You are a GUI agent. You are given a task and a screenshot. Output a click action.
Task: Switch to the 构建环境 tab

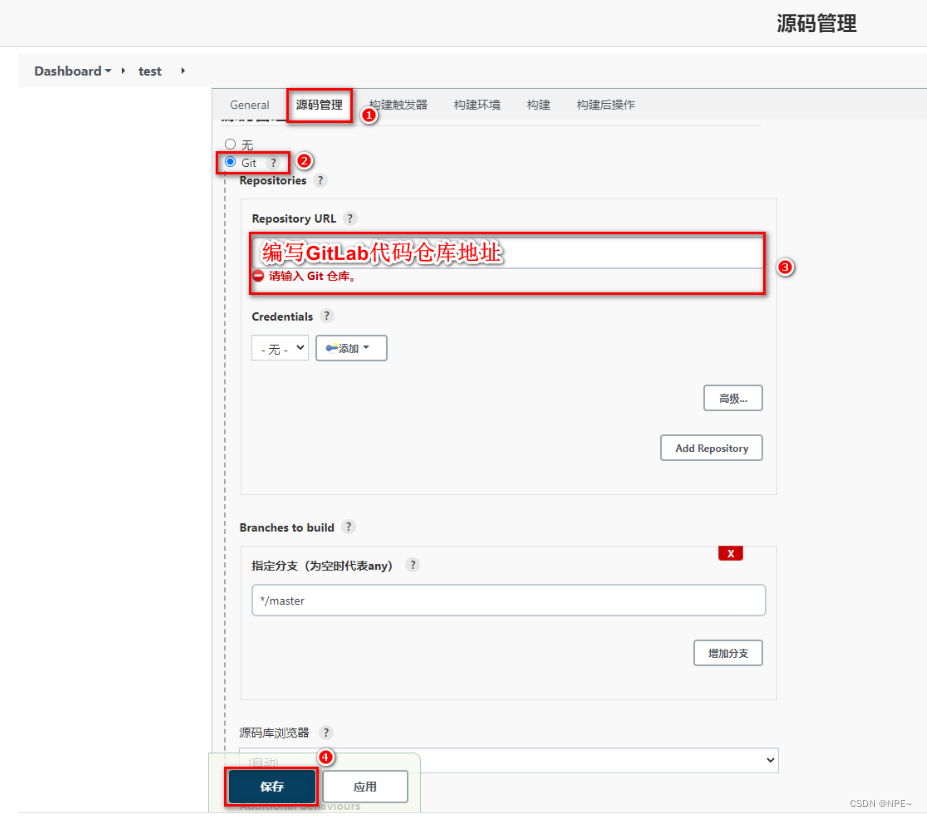tap(477, 105)
